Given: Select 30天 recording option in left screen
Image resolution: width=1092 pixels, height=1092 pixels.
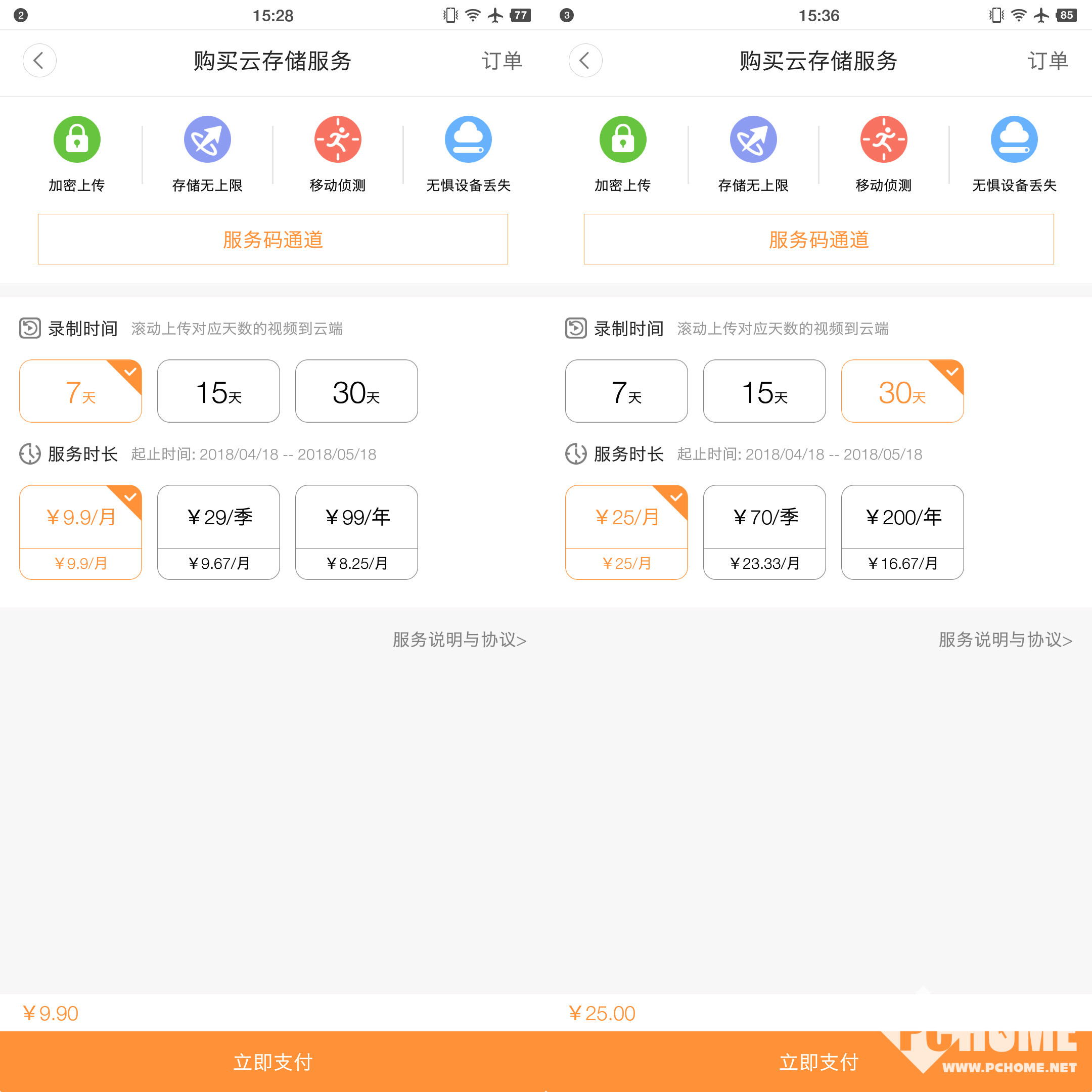Looking at the screenshot, I should pyautogui.click(x=356, y=391).
